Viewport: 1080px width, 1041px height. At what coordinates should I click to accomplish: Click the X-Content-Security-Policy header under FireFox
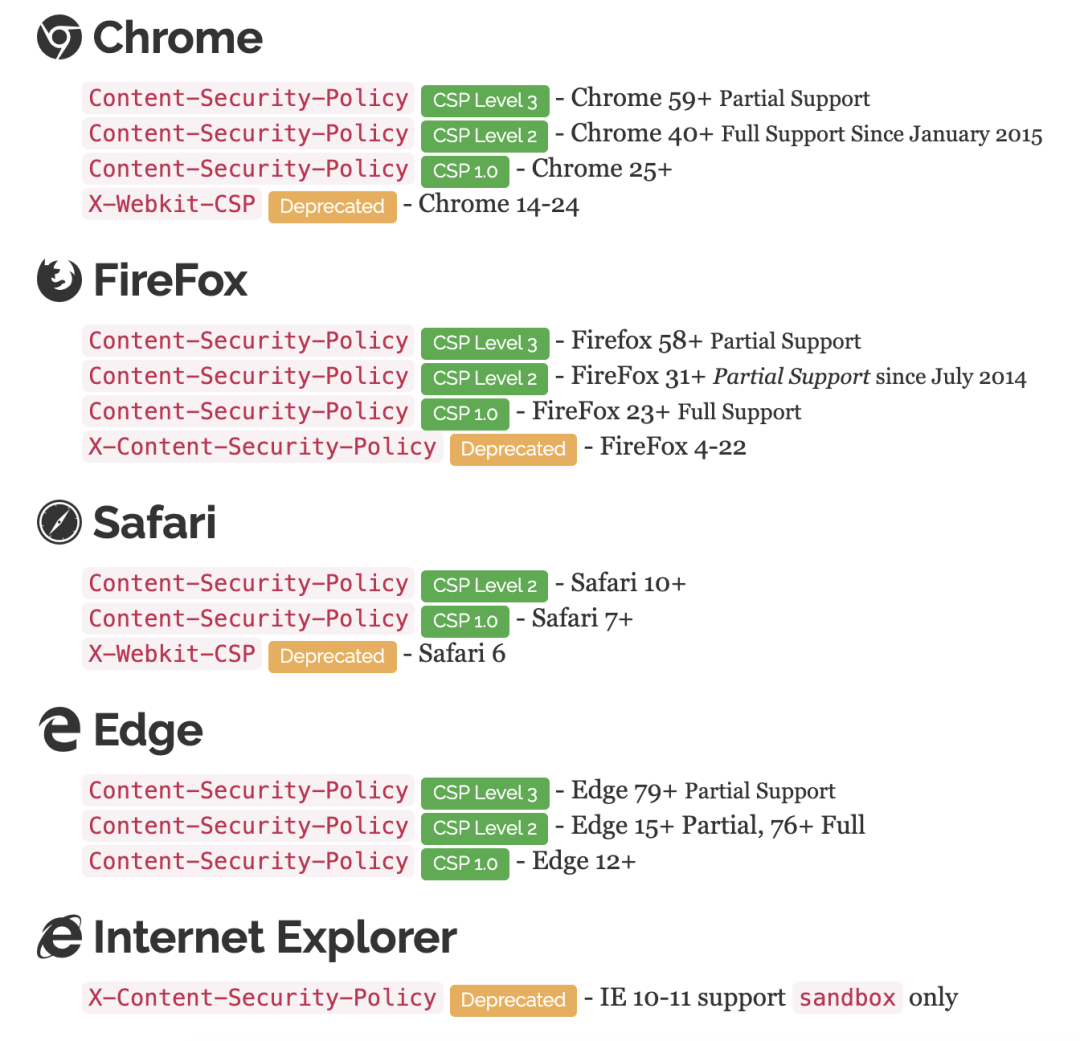pyautogui.click(x=262, y=447)
